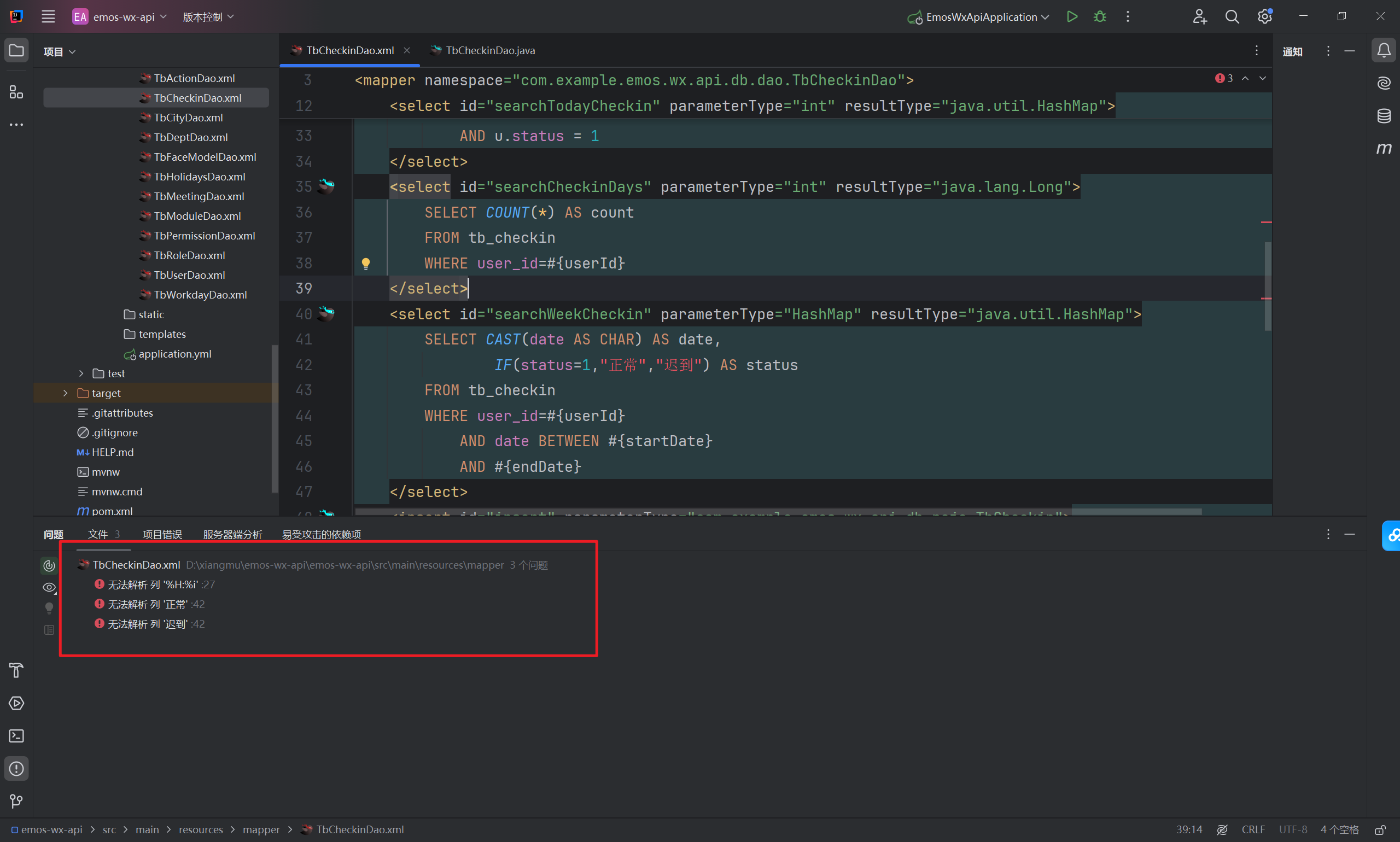Switch to 项目错误 tab
The image size is (1400, 842).
pyautogui.click(x=162, y=534)
